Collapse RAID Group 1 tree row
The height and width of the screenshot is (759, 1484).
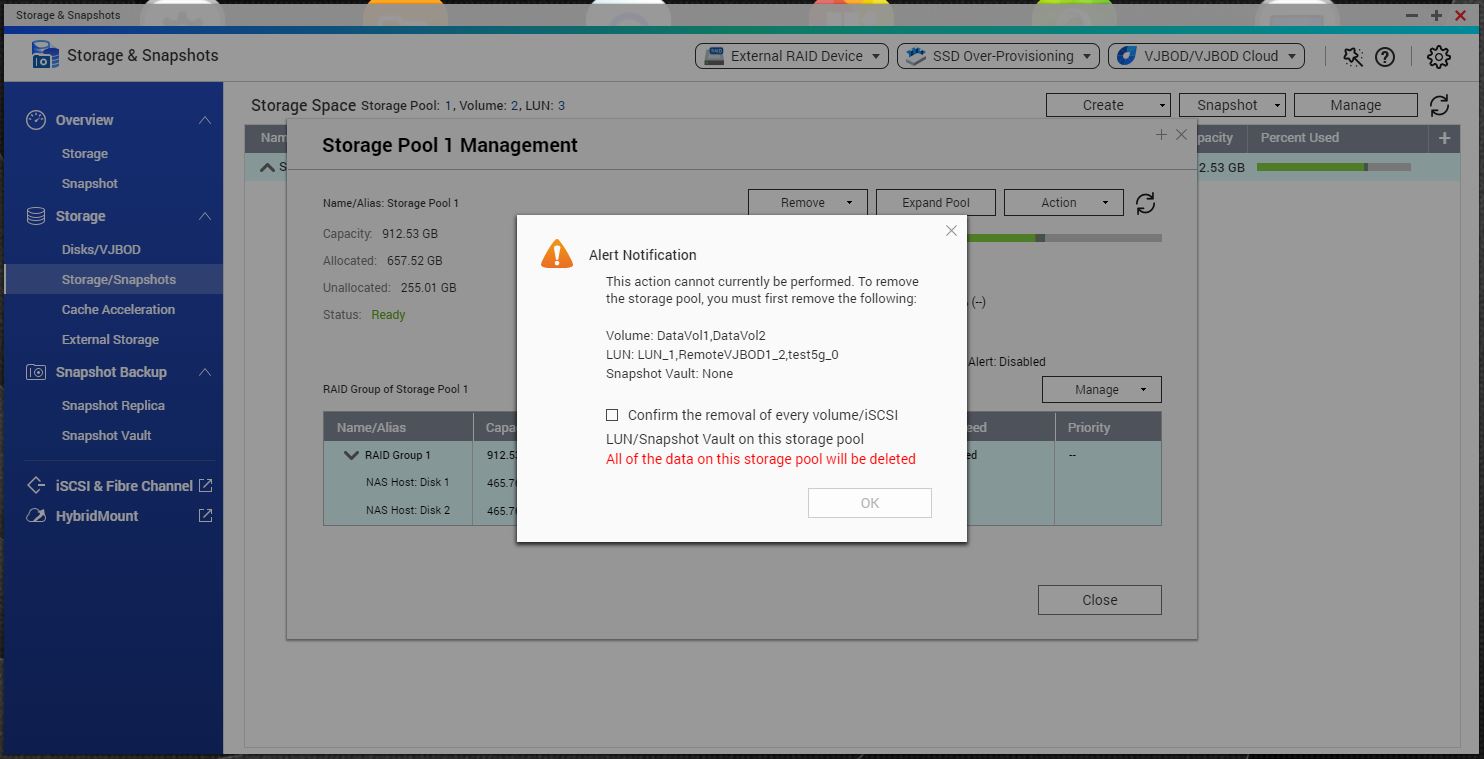(351, 455)
